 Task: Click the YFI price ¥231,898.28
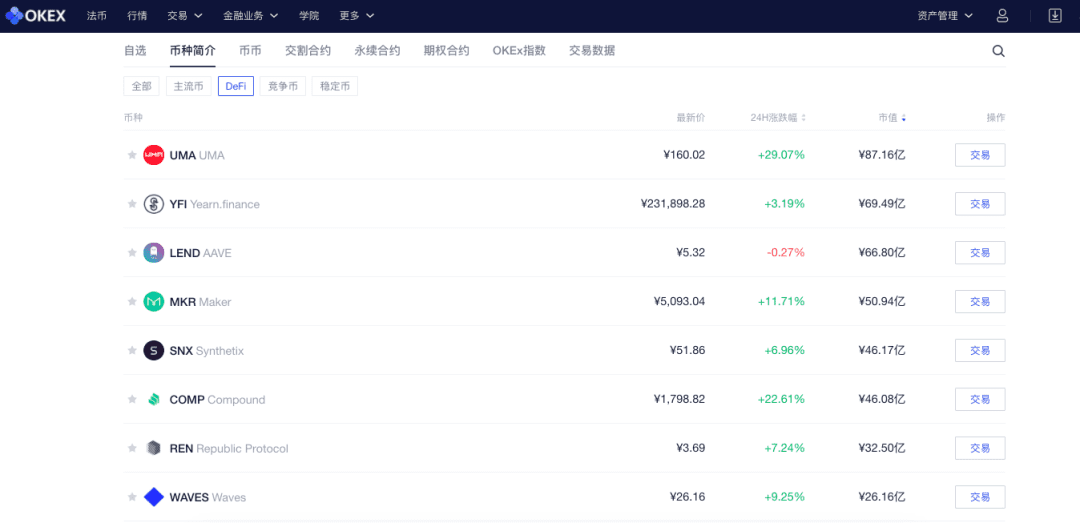[673, 204]
